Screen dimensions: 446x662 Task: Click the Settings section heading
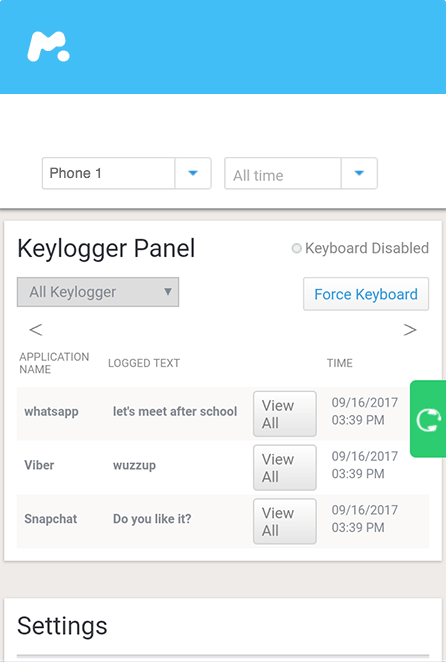(62, 626)
